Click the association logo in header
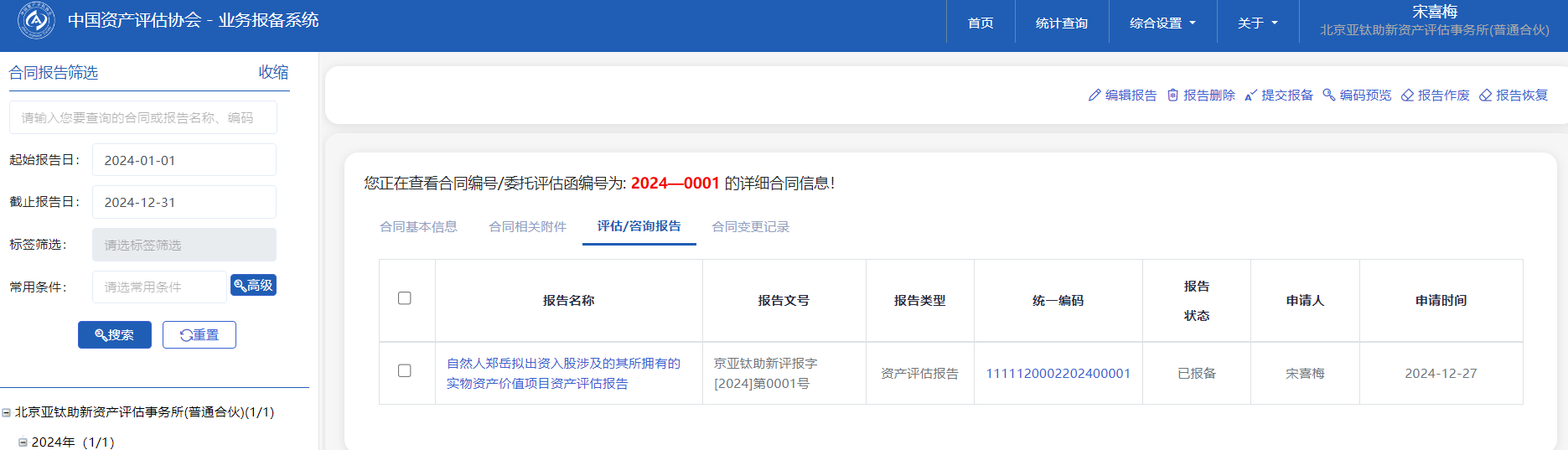 (x=36, y=21)
